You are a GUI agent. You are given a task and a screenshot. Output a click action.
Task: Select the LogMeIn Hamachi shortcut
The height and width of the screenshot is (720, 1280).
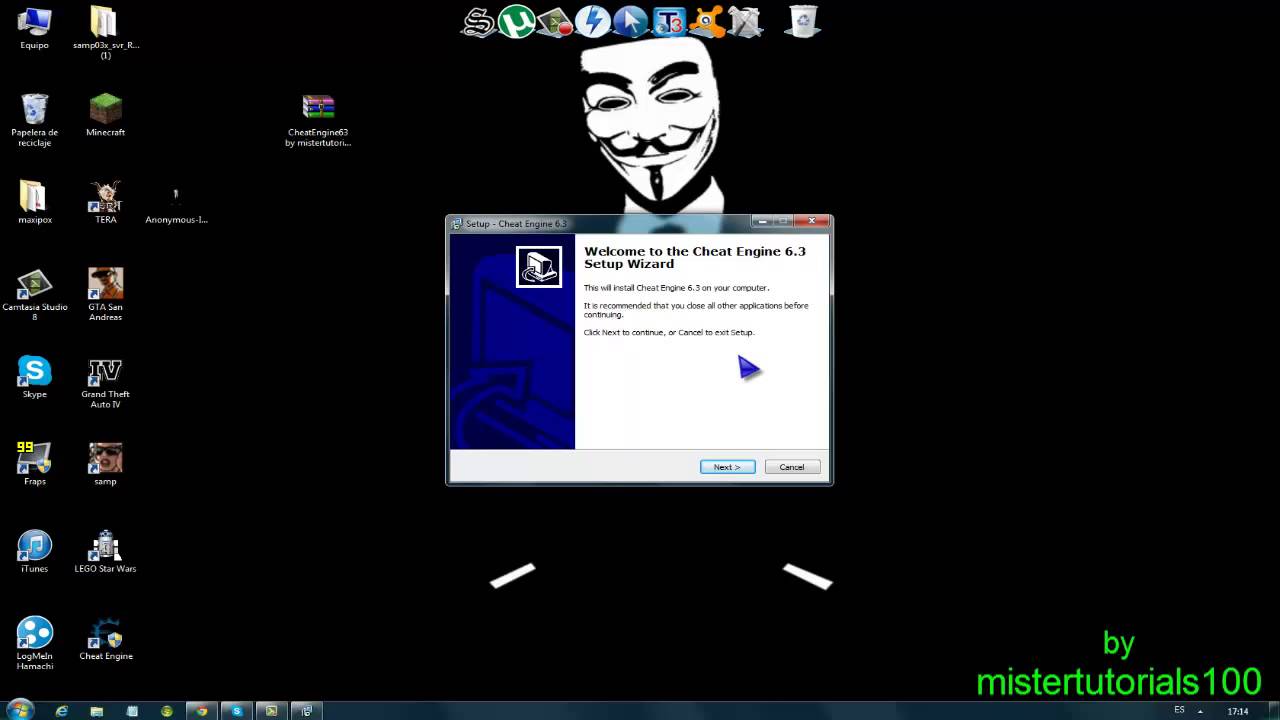(x=34, y=644)
